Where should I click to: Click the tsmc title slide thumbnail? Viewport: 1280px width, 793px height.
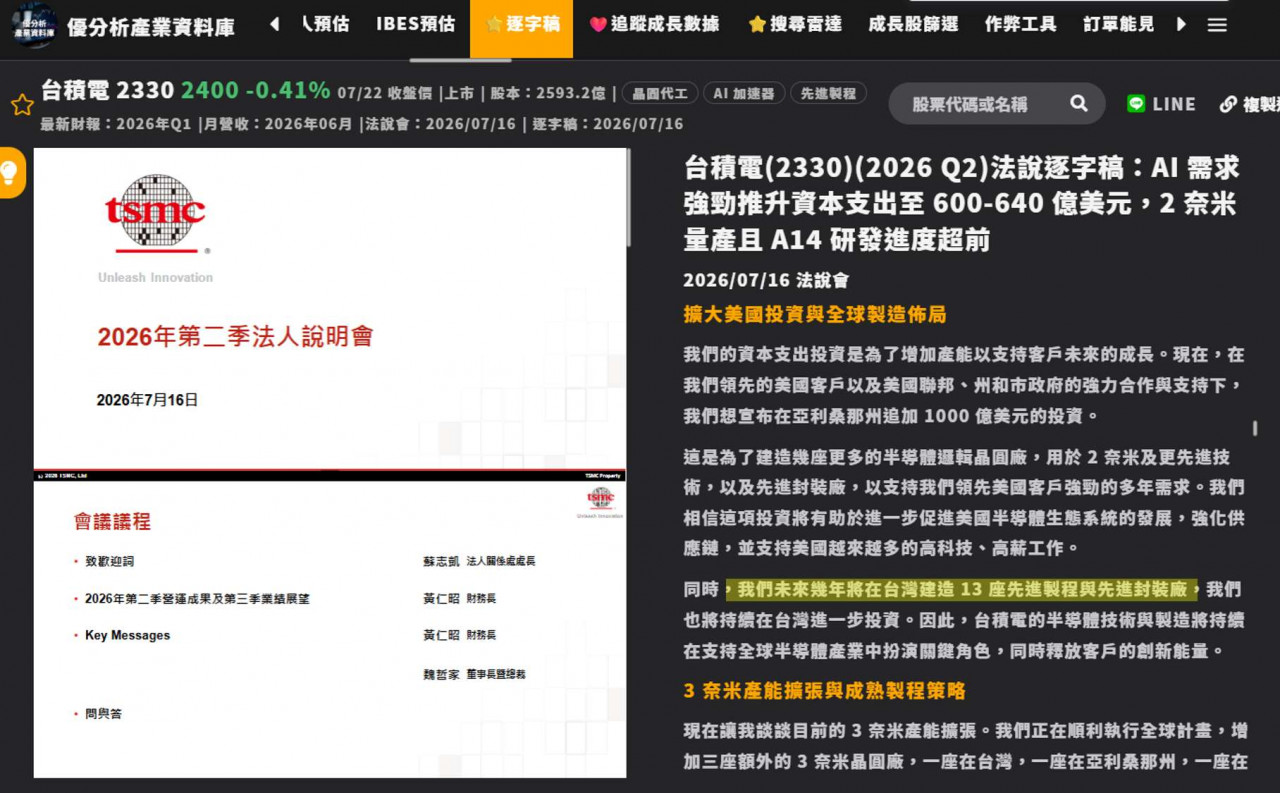(x=330, y=308)
